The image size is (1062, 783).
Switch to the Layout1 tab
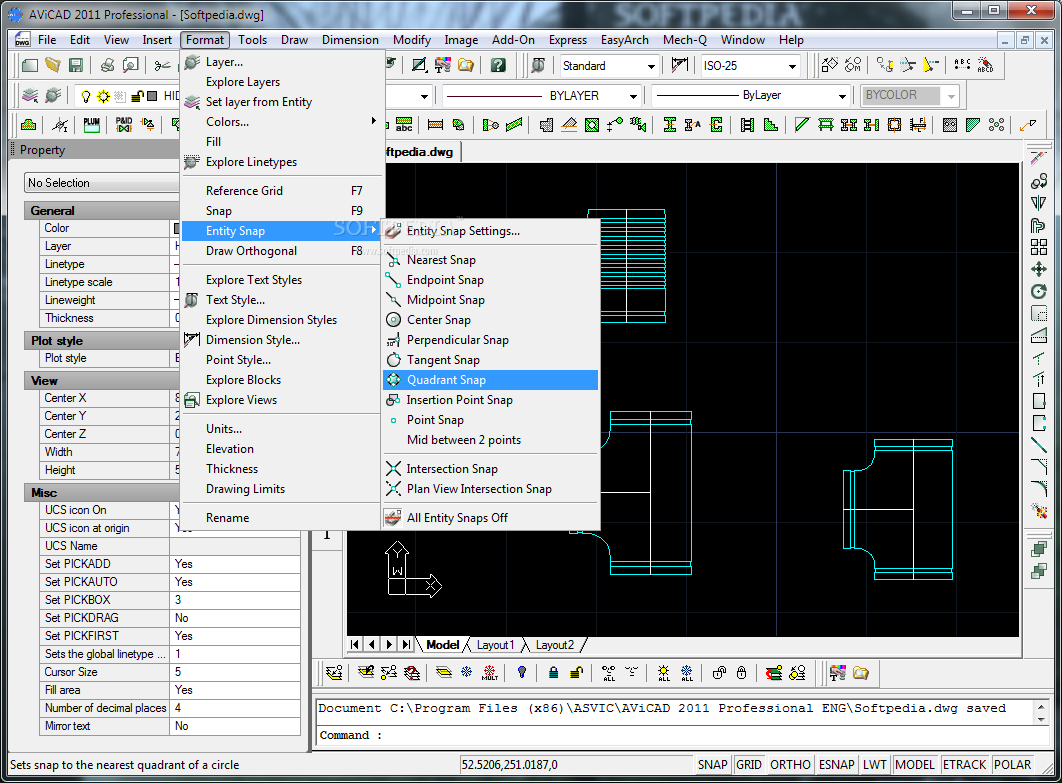pos(495,645)
